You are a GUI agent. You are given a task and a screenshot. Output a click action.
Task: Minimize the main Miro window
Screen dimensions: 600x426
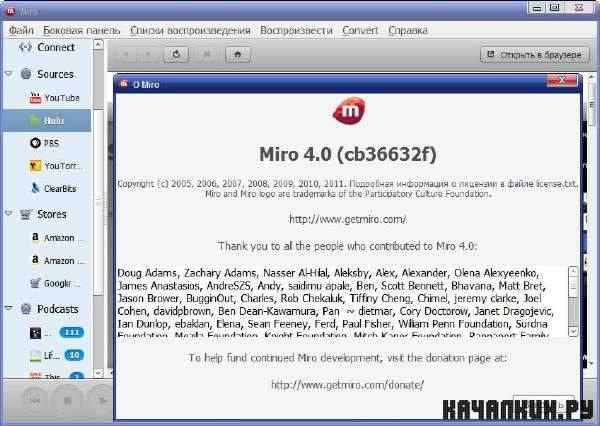(x=537, y=8)
